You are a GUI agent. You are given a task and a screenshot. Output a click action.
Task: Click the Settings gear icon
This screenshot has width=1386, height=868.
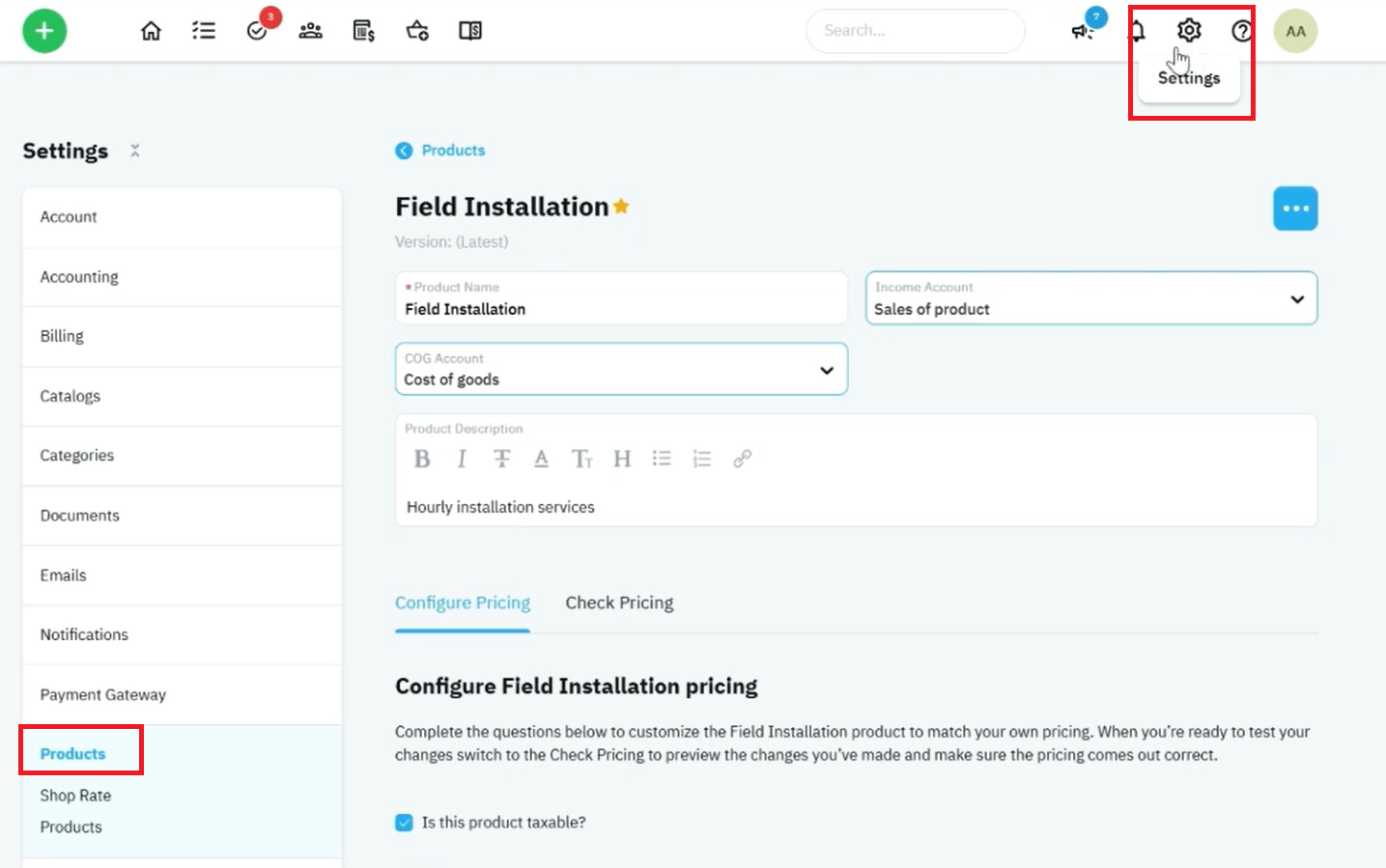pos(1189,30)
